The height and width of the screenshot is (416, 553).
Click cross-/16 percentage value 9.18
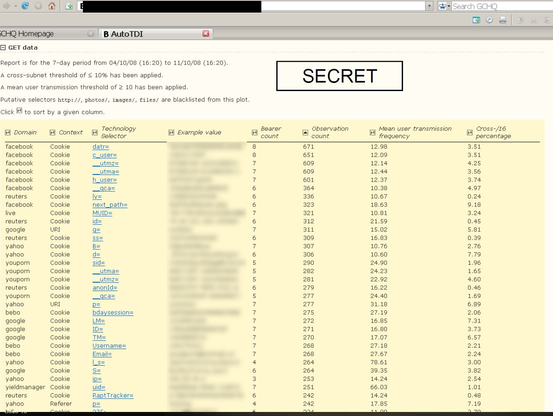click(474, 205)
